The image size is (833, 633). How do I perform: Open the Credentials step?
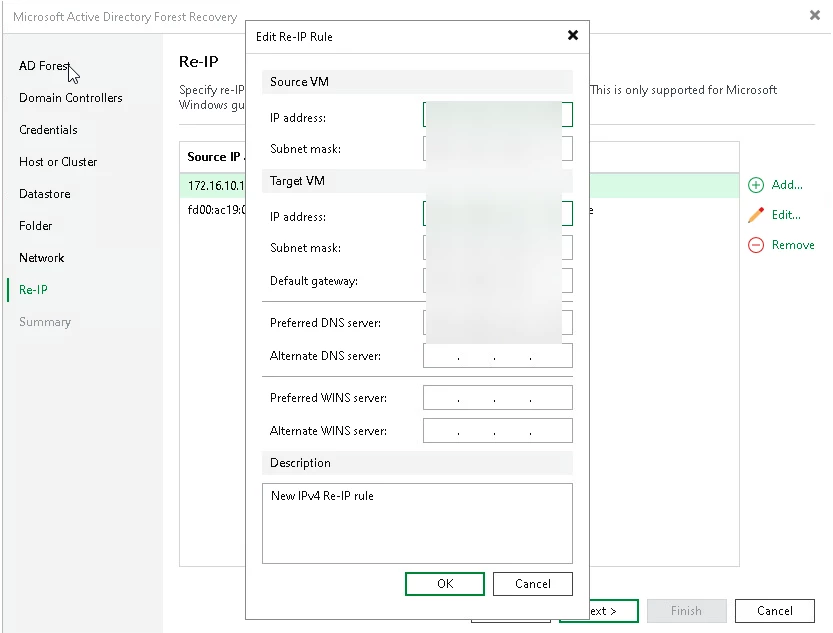(x=48, y=130)
